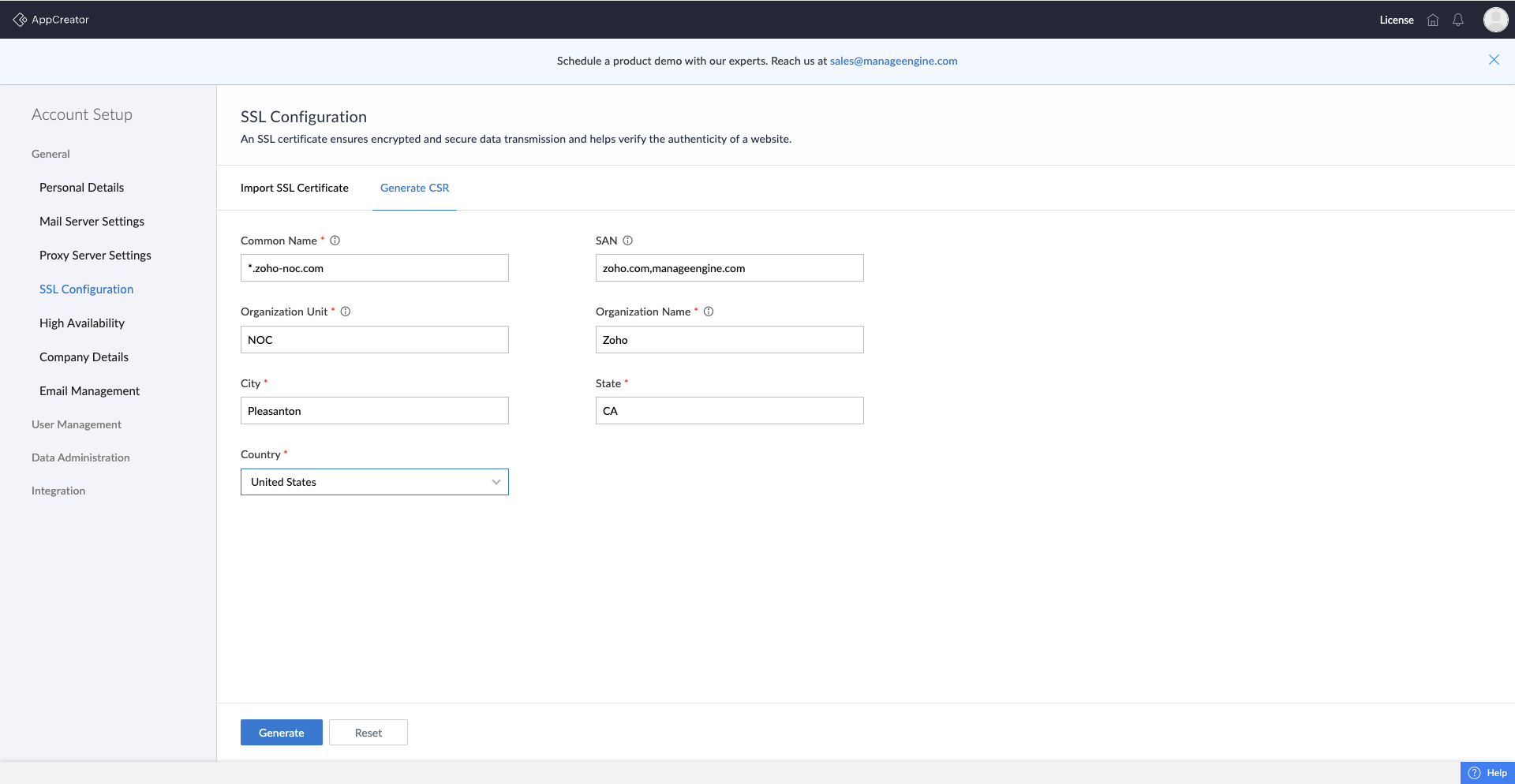The image size is (1515, 784).
Task: Dismiss the product demo banner
Action: (1494, 60)
